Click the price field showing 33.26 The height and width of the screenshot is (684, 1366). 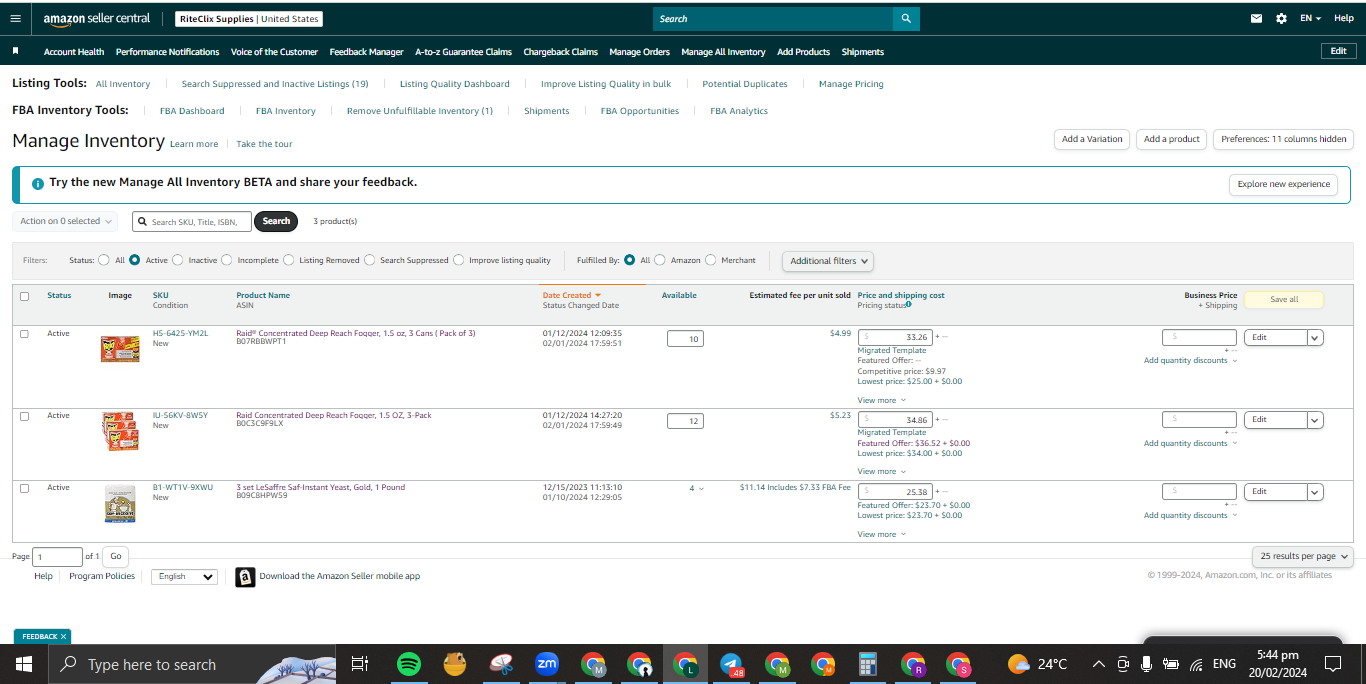[895, 338]
